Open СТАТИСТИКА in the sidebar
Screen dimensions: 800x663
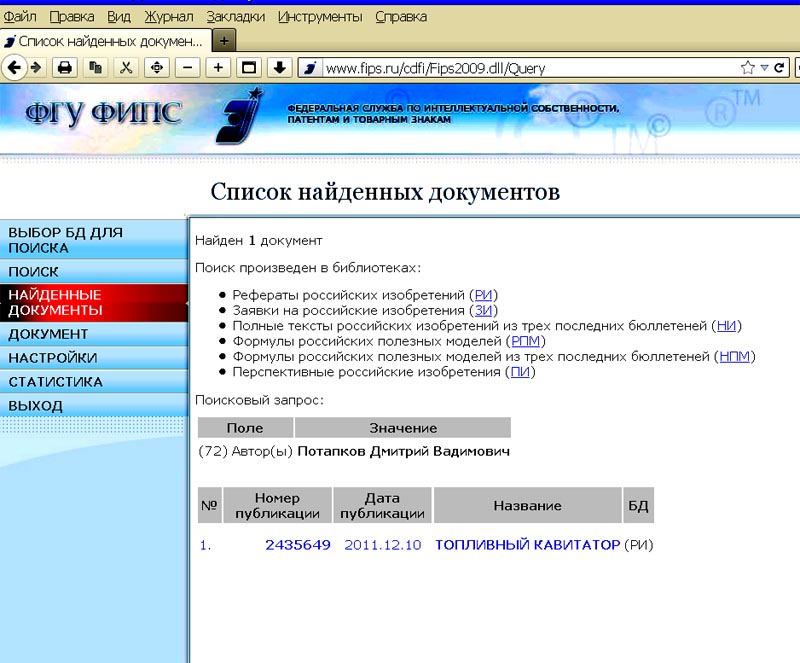[x=94, y=382]
